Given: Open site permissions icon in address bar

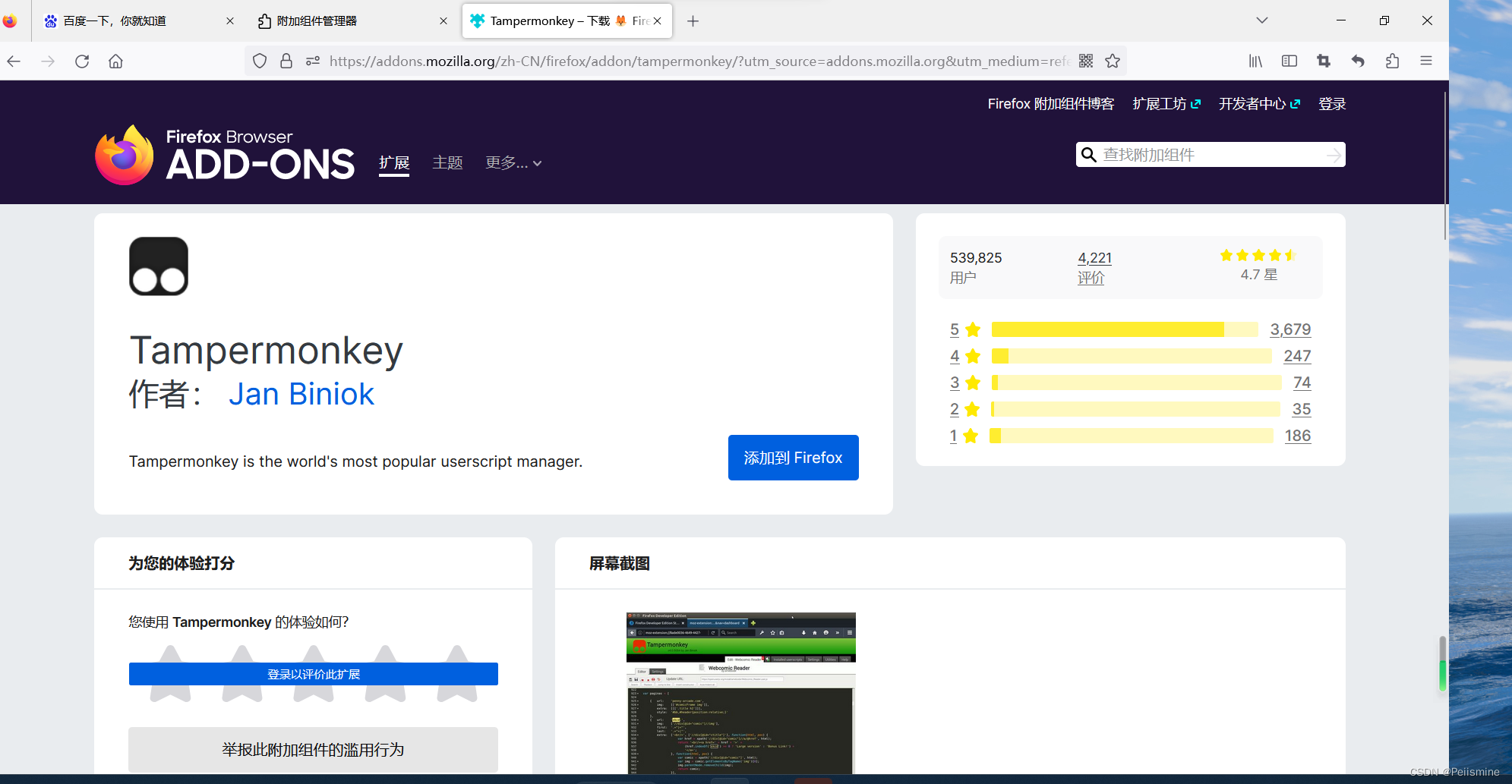Looking at the screenshot, I should [x=313, y=61].
